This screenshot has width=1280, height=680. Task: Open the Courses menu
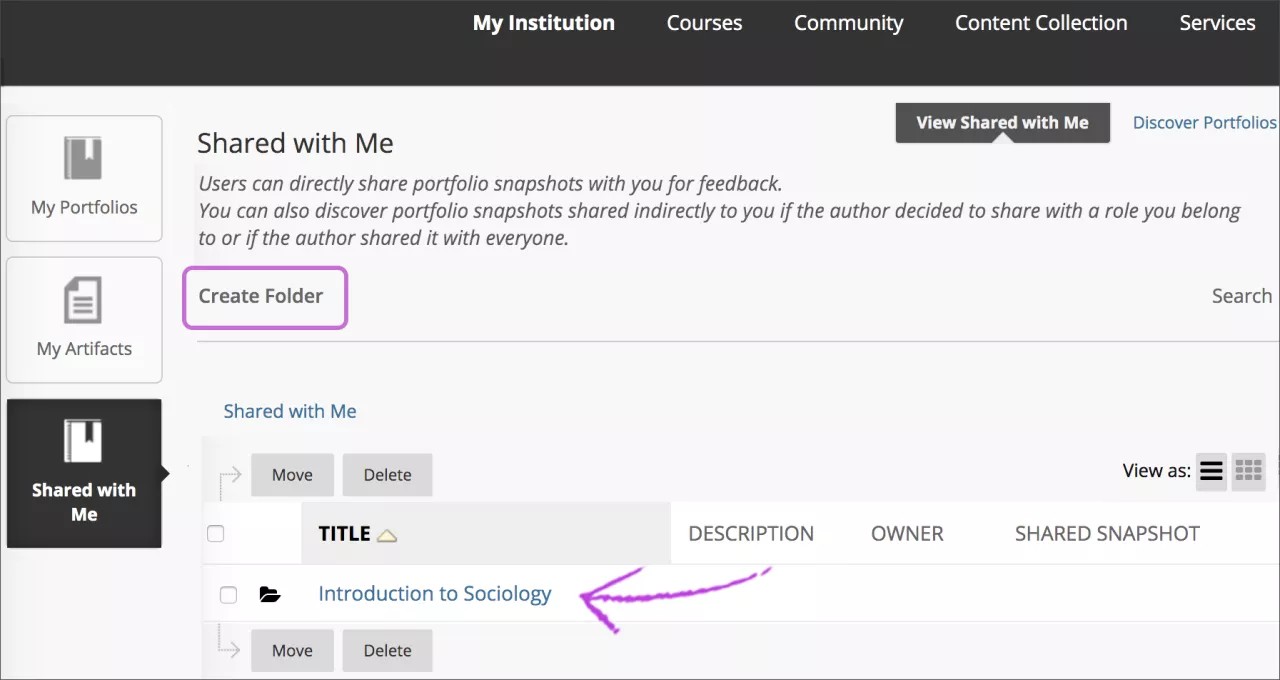pyautogui.click(x=704, y=22)
